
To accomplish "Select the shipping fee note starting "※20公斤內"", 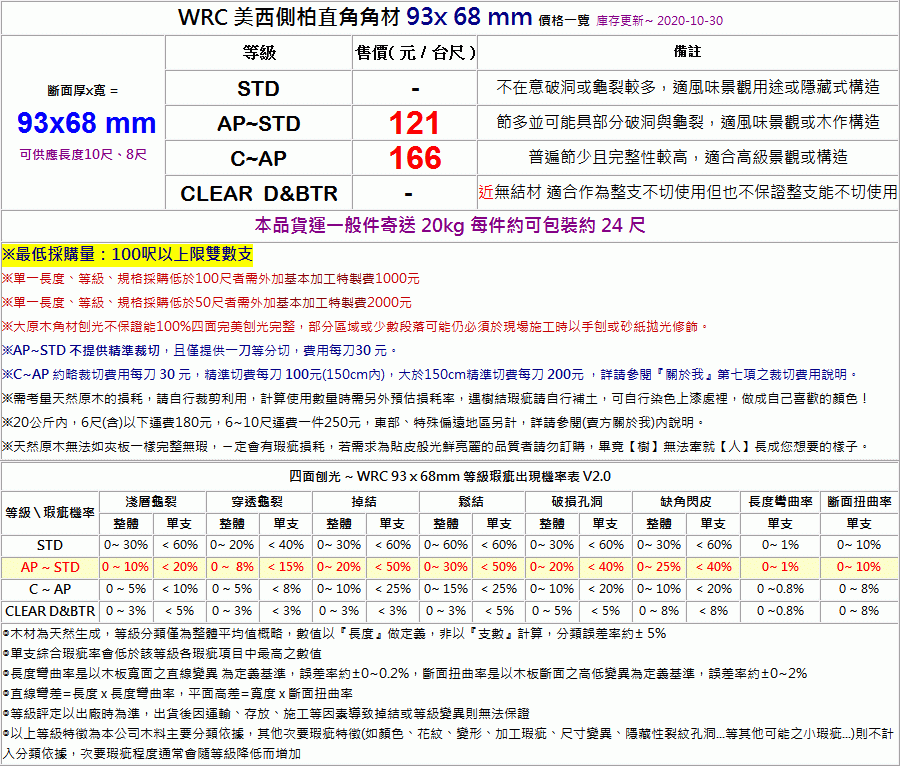I will click(353, 423).
